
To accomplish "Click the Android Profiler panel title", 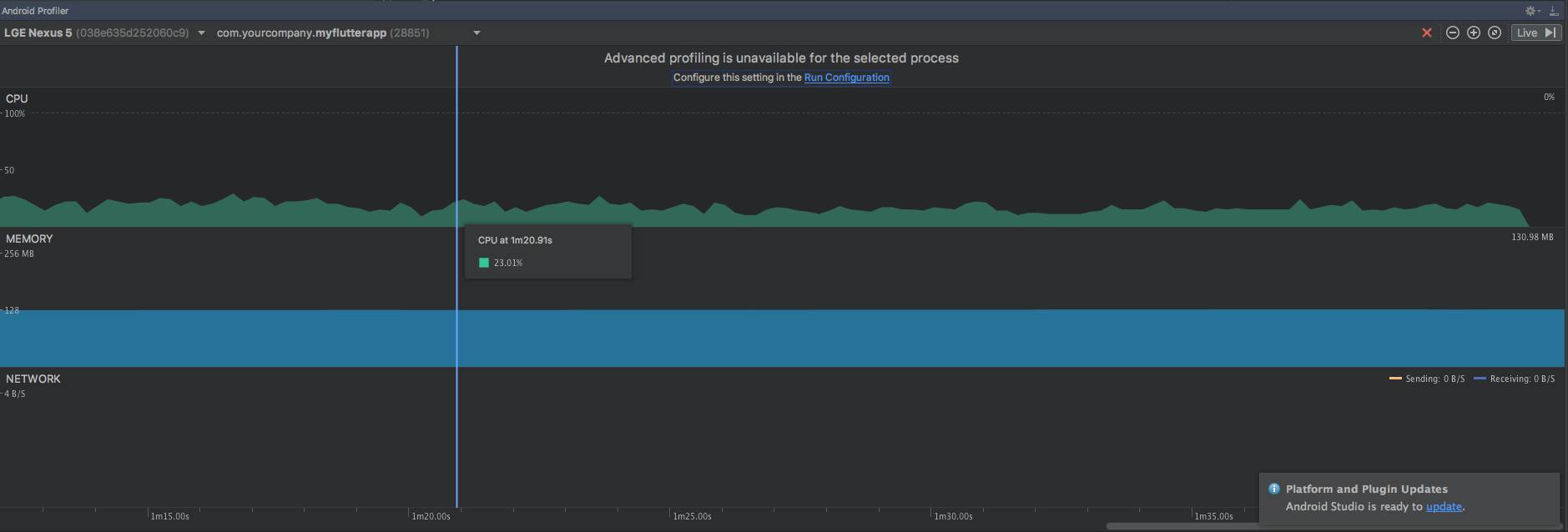I will coord(35,11).
